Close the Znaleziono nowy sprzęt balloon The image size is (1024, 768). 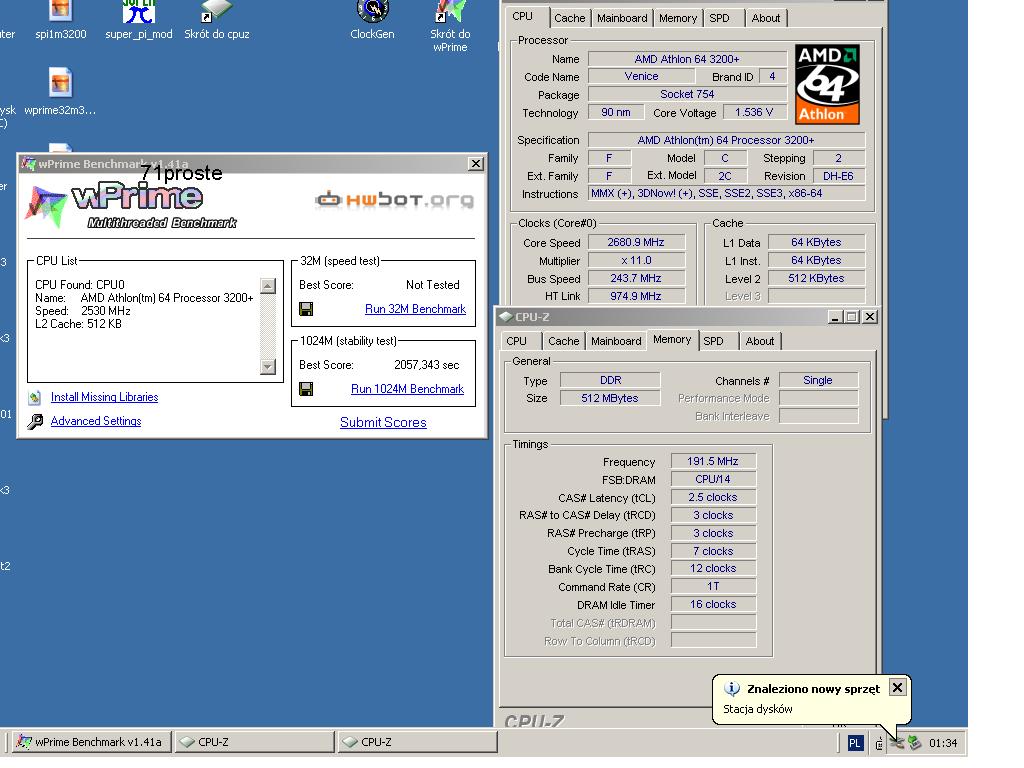pos(897,687)
